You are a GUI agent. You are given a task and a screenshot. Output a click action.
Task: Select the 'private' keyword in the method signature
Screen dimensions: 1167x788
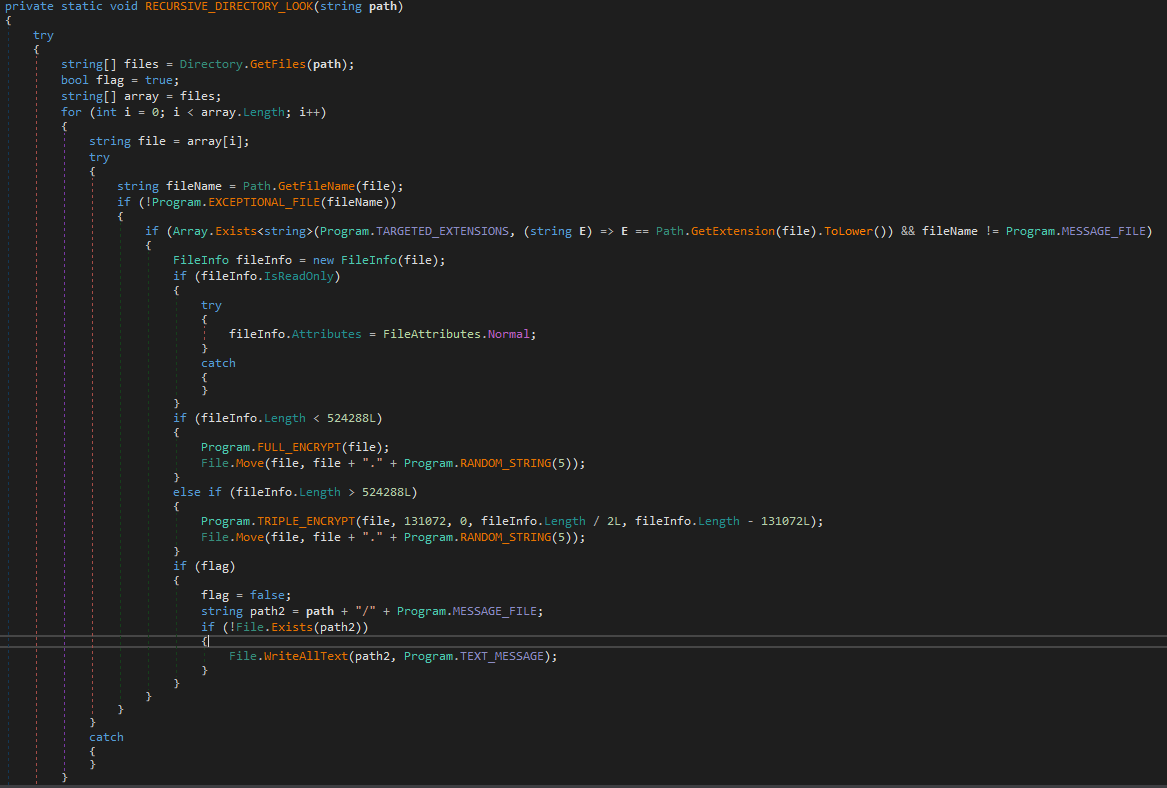point(29,7)
